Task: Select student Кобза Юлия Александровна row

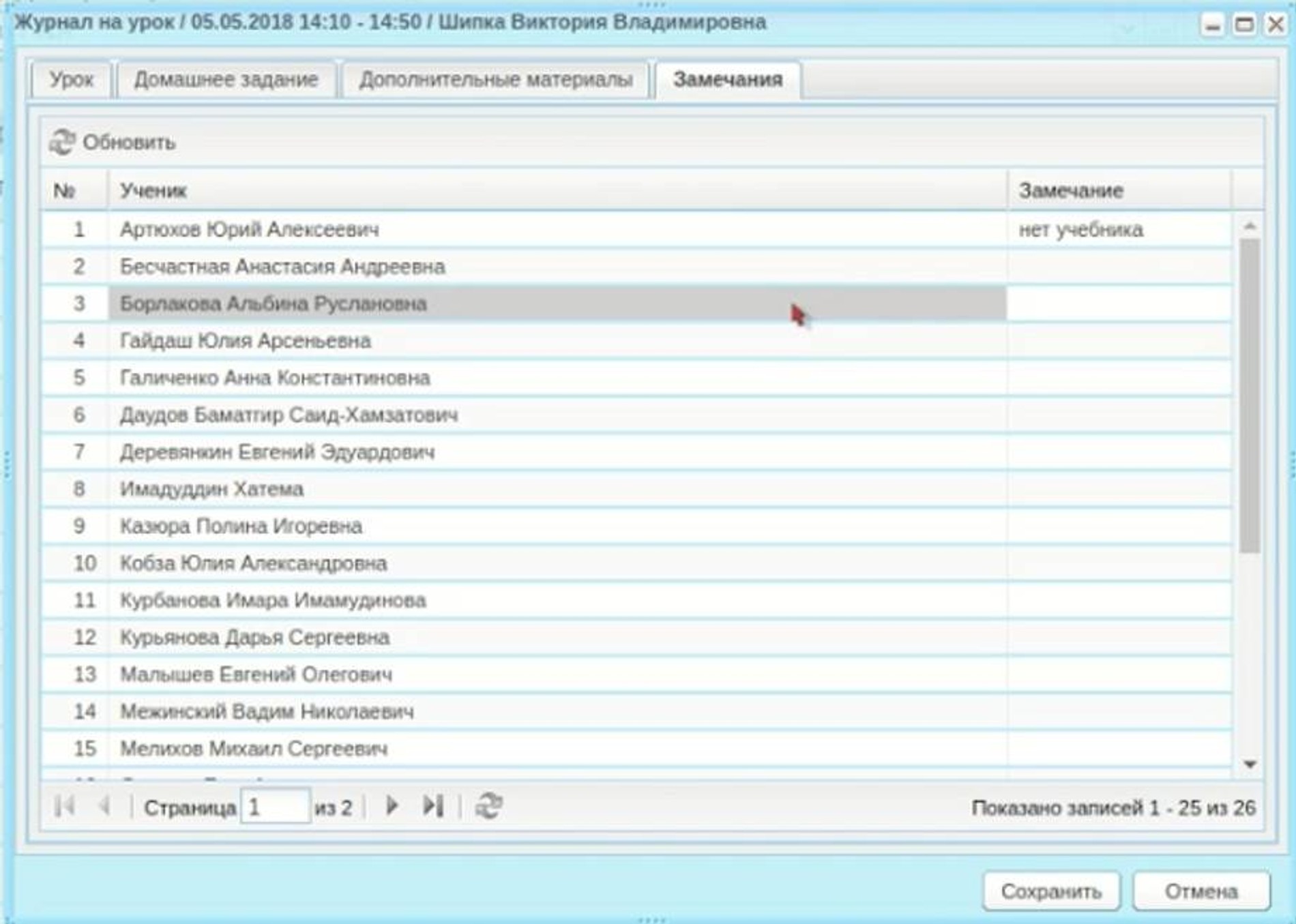Action: click(253, 563)
